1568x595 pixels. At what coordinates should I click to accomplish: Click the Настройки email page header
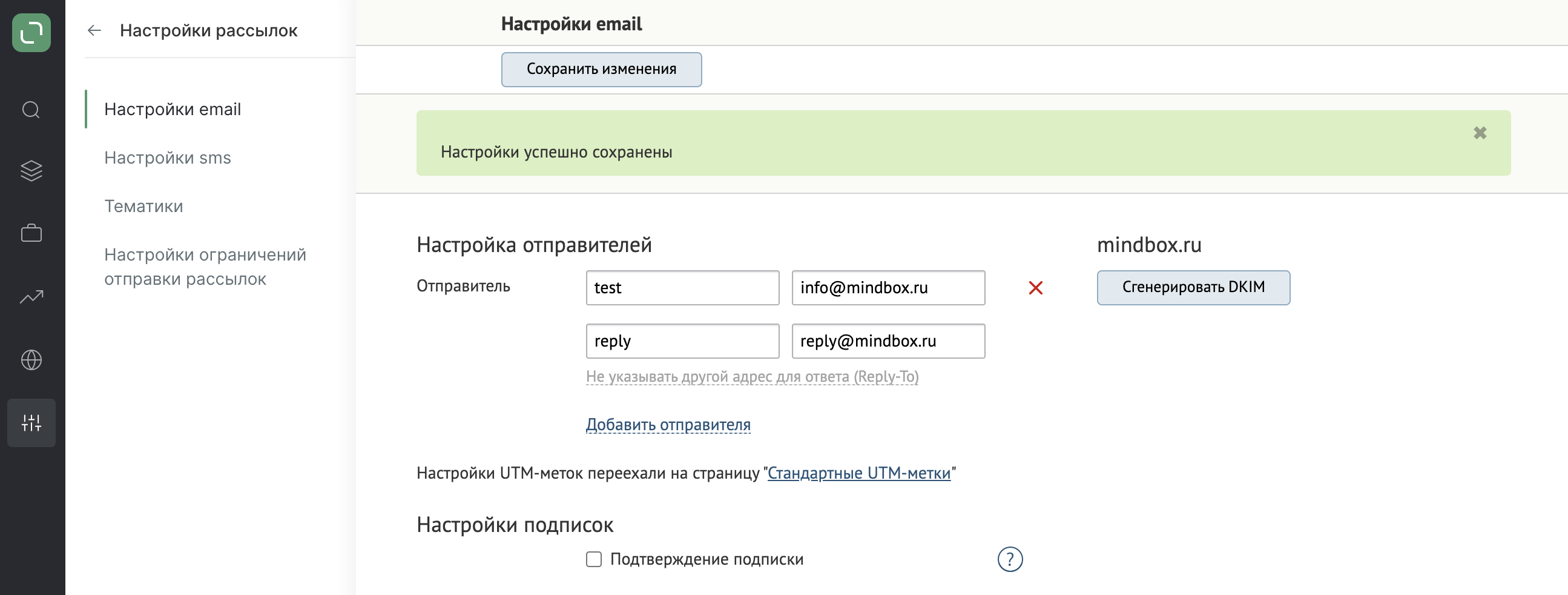571,24
